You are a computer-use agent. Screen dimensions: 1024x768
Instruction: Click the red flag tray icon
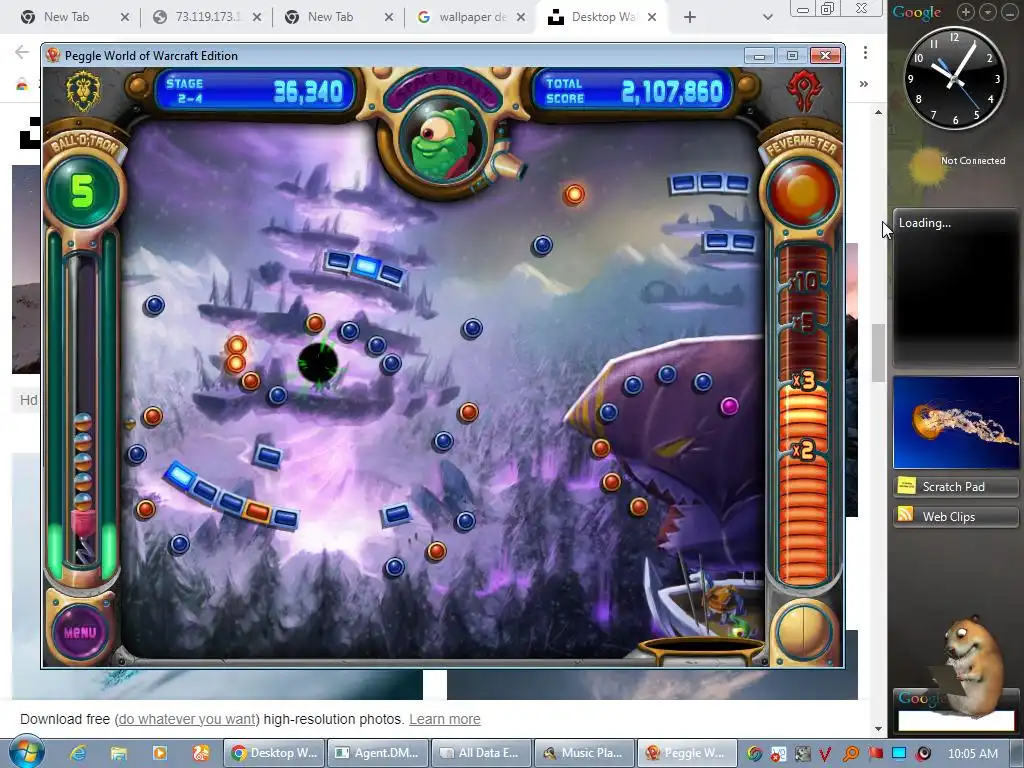coord(875,754)
